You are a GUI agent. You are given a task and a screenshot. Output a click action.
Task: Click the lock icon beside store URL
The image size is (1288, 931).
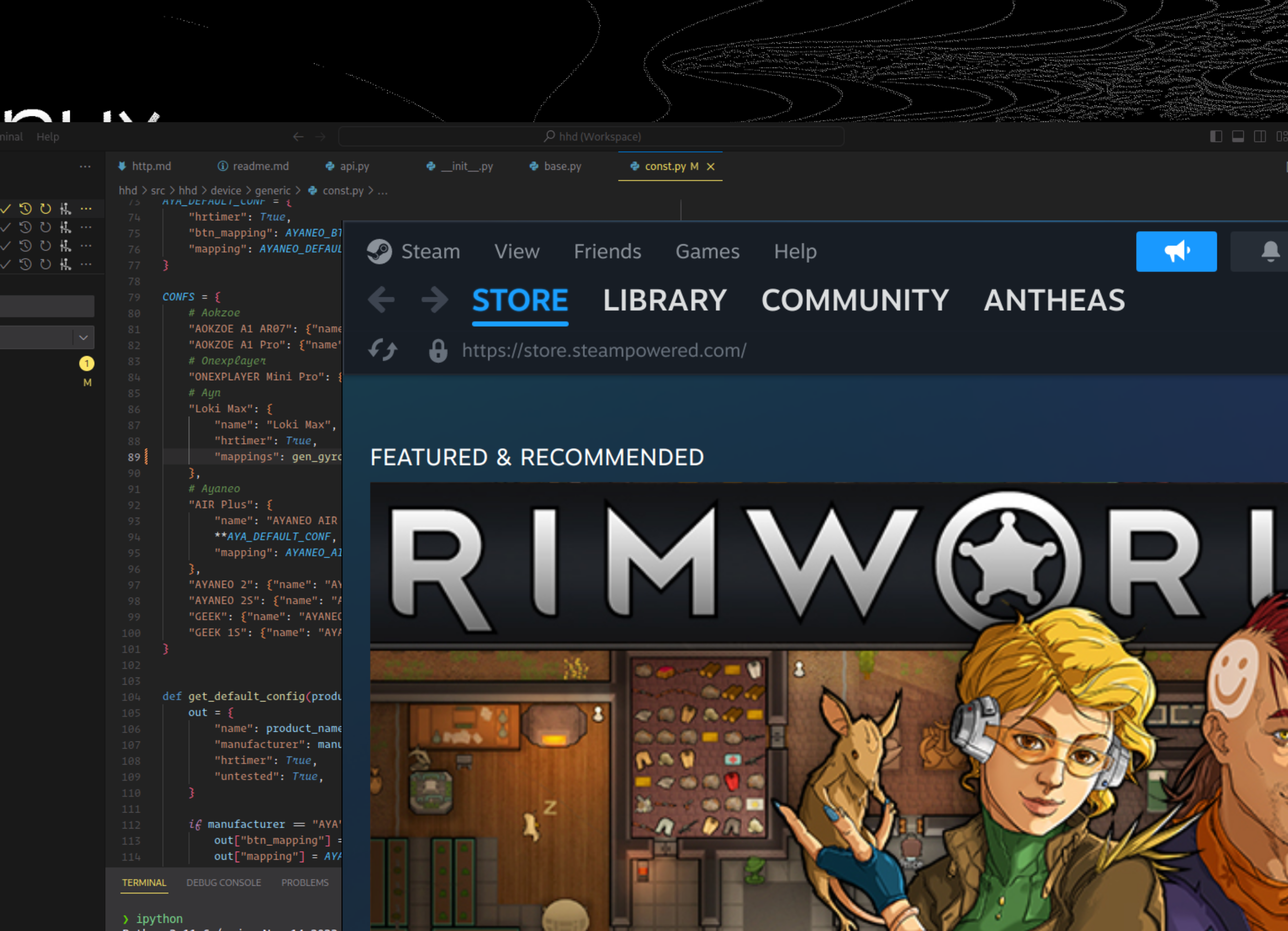point(438,350)
